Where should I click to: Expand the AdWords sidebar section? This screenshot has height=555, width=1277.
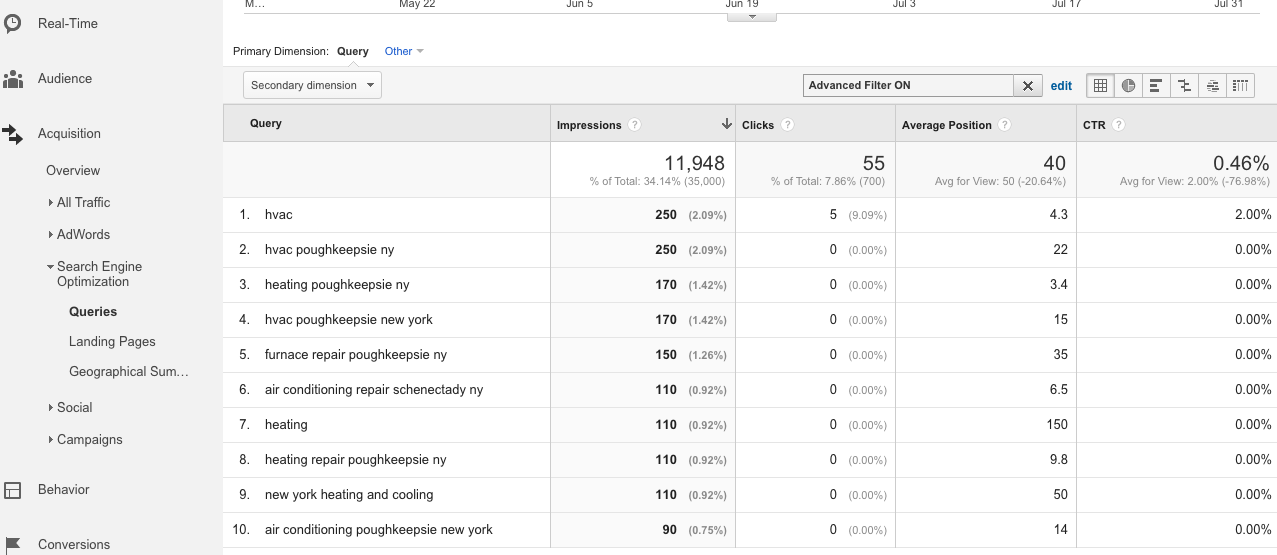pos(83,234)
